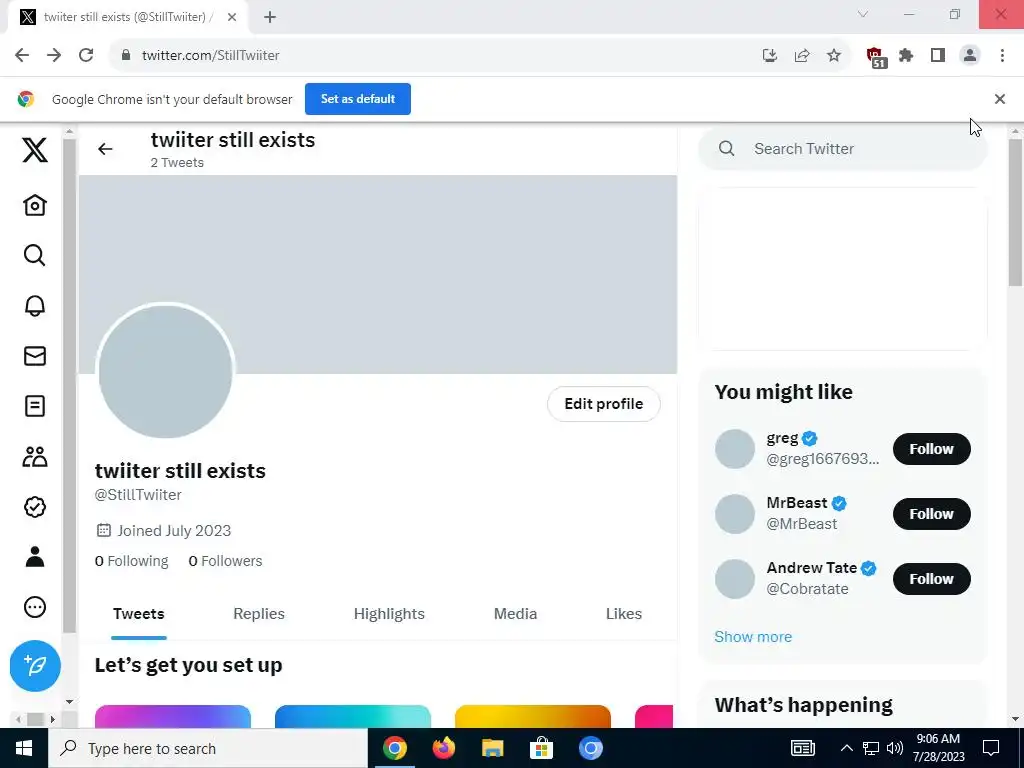View site info via padlock icon
The width and height of the screenshot is (1024, 768).
coord(126,56)
